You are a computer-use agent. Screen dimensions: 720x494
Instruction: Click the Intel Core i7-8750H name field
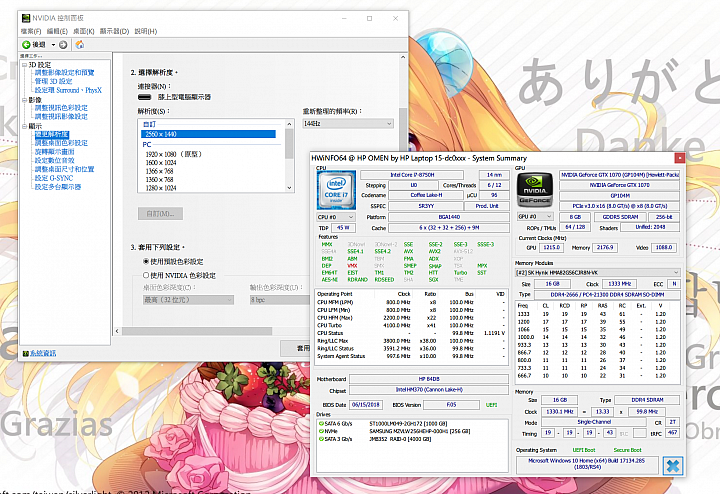pos(412,175)
